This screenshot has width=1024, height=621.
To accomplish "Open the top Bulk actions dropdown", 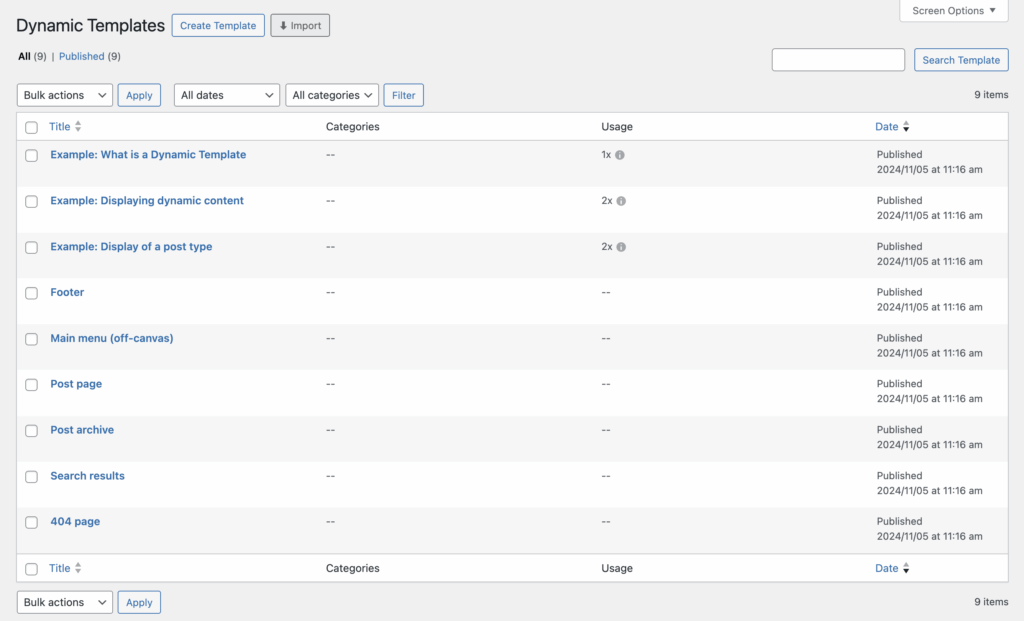I will pos(65,95).
